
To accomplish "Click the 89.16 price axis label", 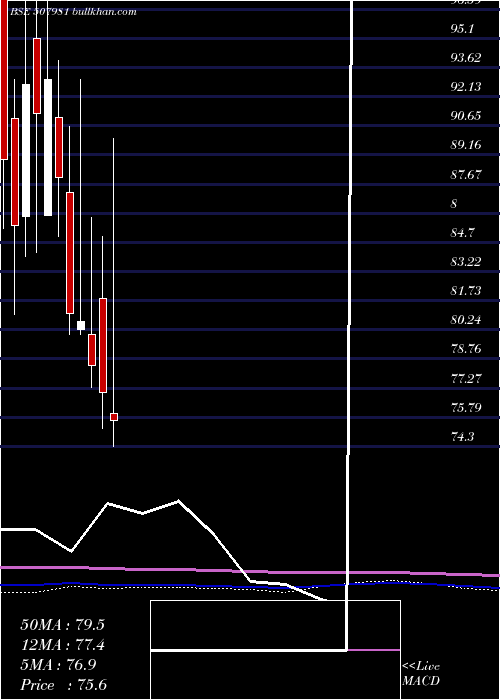I will click(466, 145).
